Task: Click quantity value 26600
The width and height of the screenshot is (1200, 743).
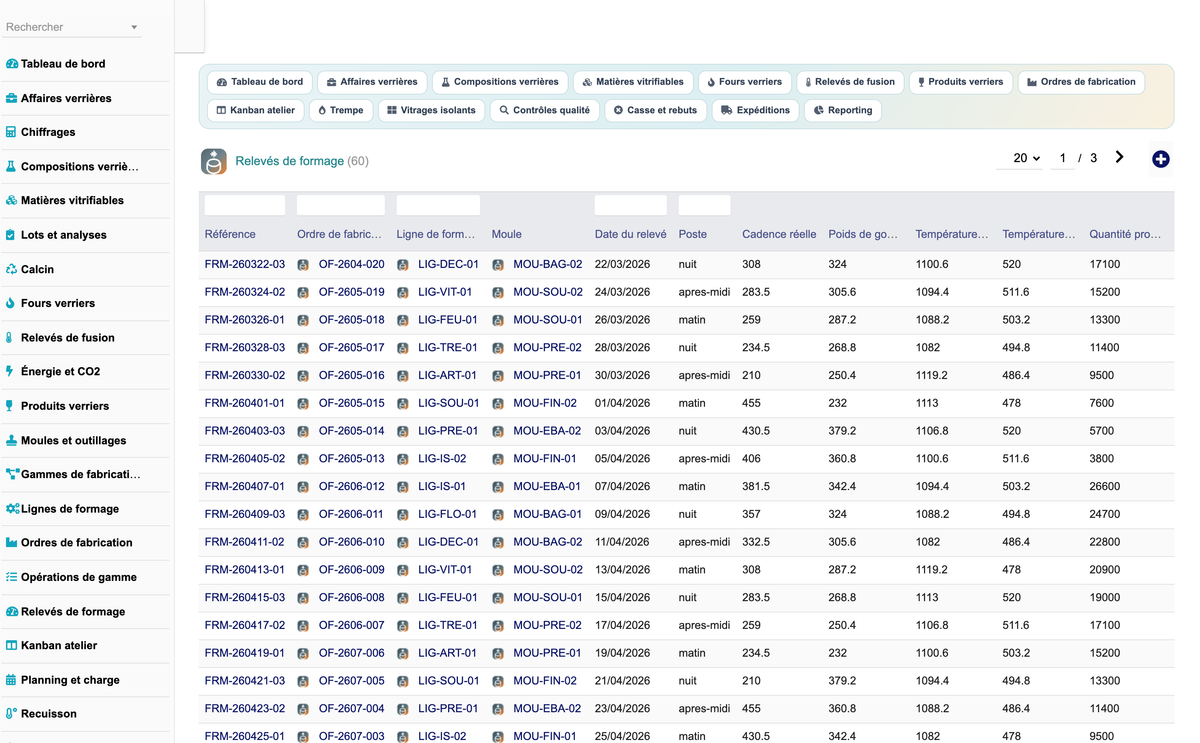Action: (1104, 486)
